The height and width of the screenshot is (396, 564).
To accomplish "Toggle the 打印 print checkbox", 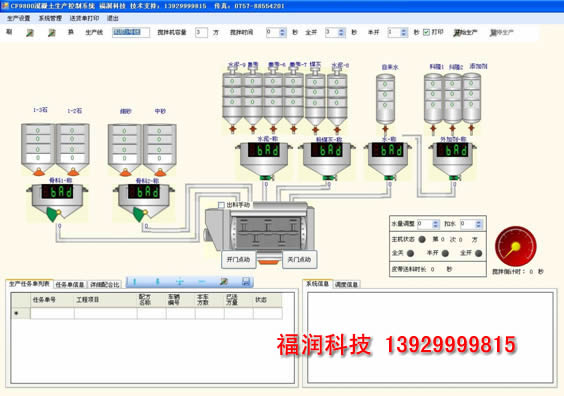I will tap(426, 32).
